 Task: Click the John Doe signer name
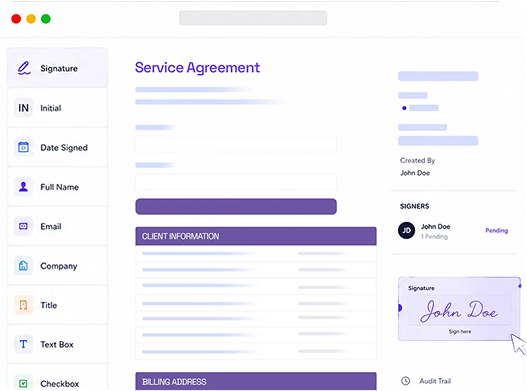pos(436,226)
